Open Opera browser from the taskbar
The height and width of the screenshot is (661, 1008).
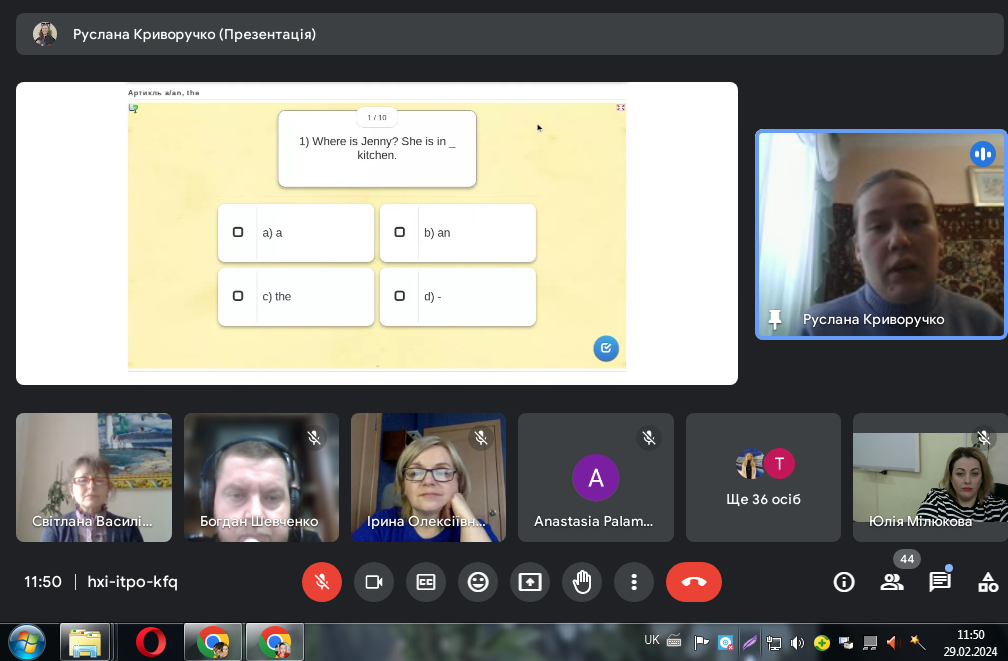click(x=151, y=641)
